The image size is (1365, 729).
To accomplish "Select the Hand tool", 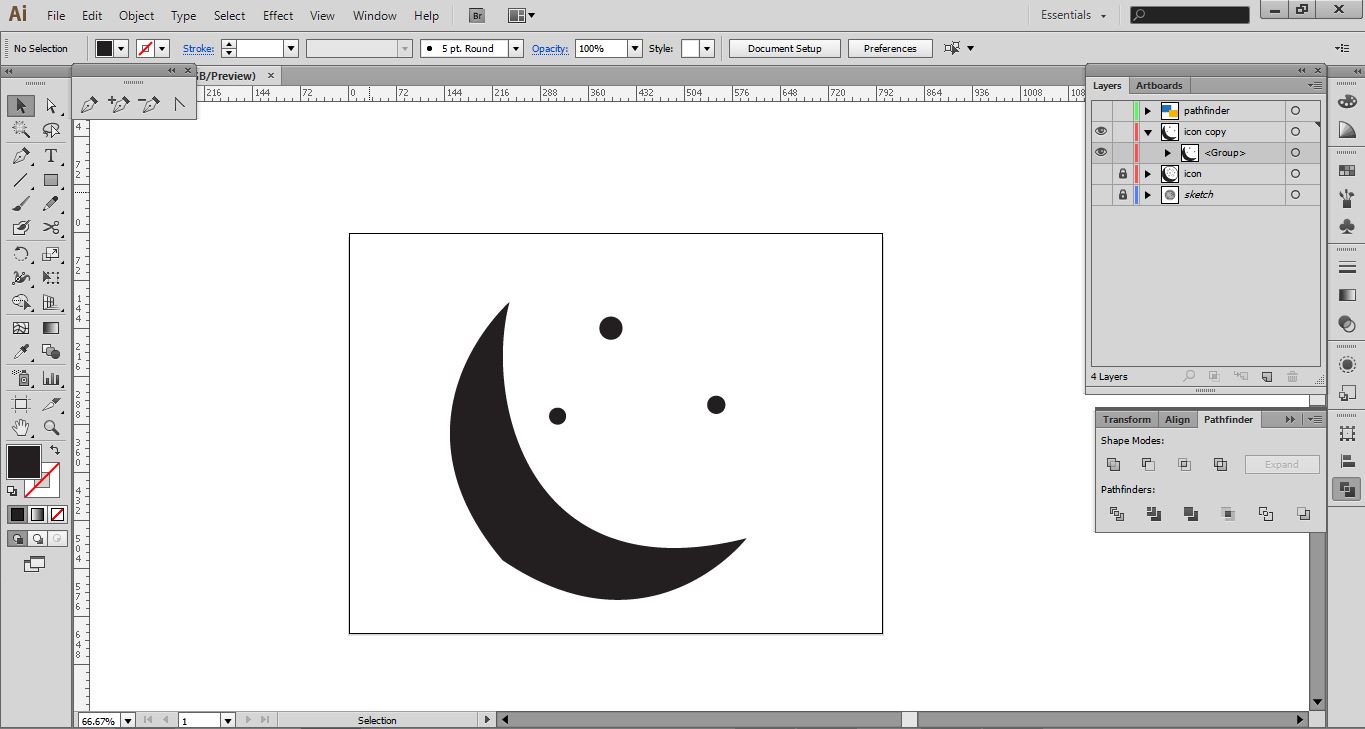I will [x=21, y=428].
